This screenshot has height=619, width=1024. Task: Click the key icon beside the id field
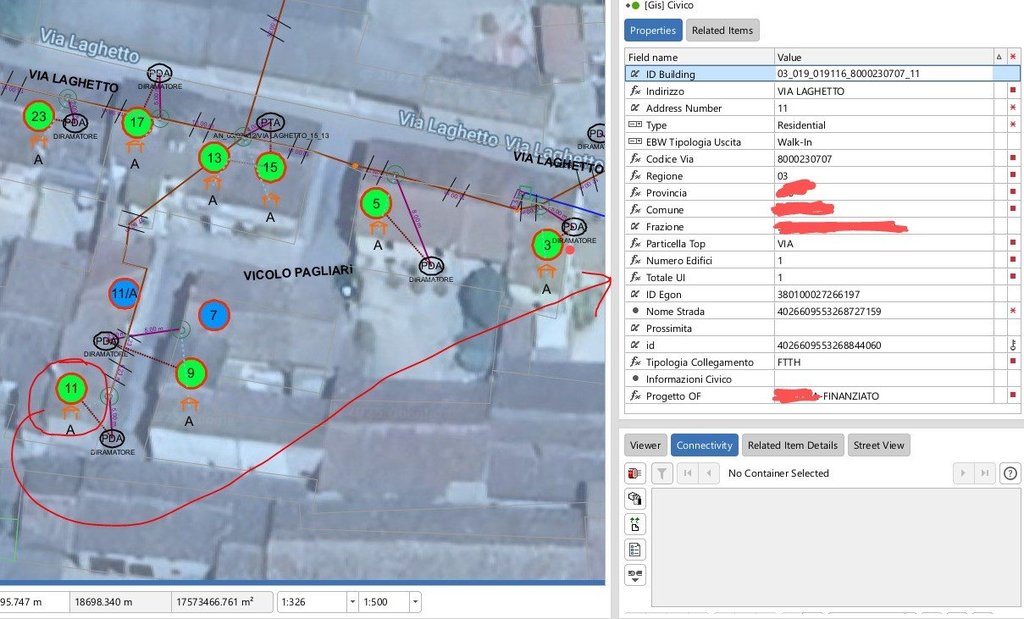(x=1012, y=345)
